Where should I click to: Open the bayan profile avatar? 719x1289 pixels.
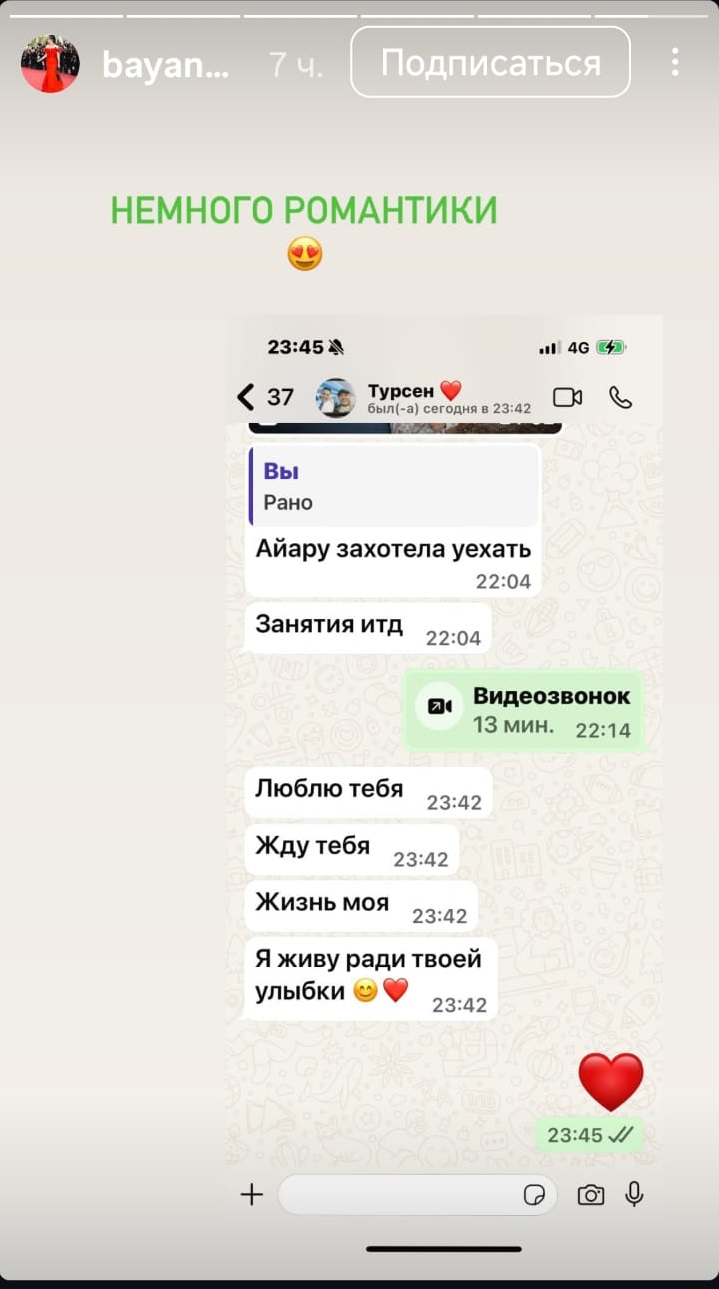click(50, 64)
